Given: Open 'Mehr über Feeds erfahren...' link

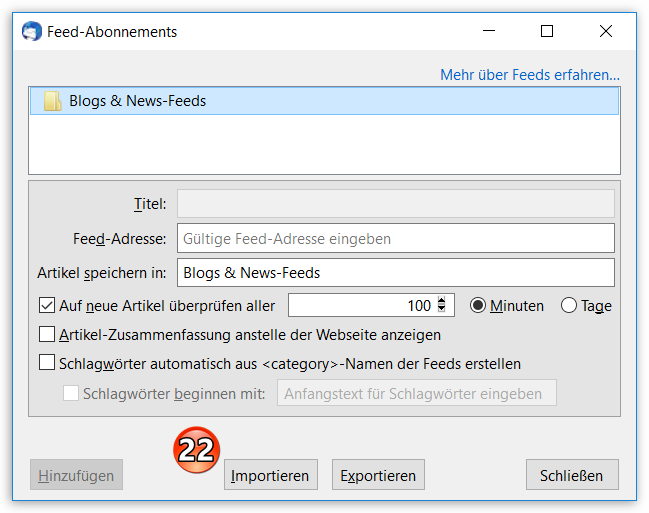Looking at the screenshot, I should coord(530,75).
